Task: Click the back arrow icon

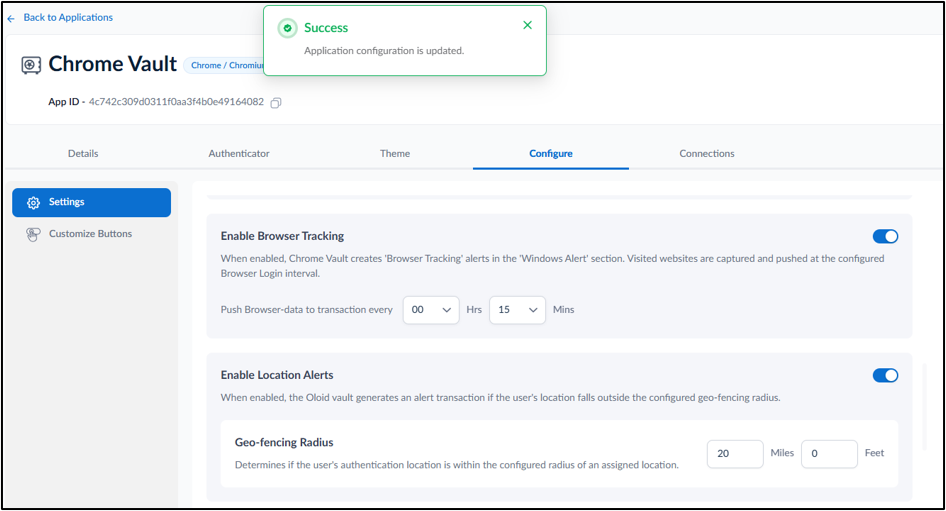Action: [11, 19]
